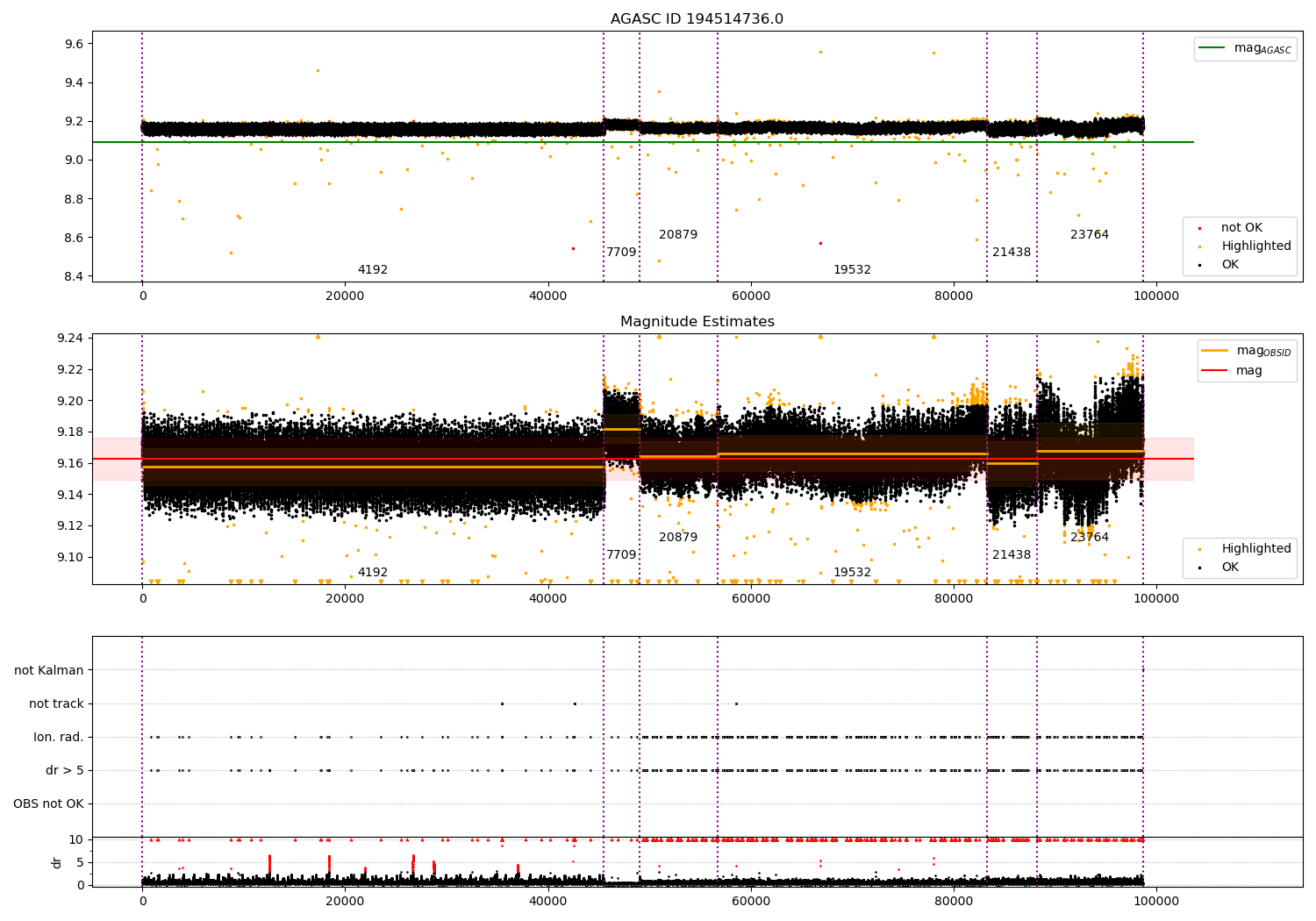The width and height of the screenshot is (1316, 921).
Task: Click the 'Ion. rad.' axis label
Action: click(59, 738)
